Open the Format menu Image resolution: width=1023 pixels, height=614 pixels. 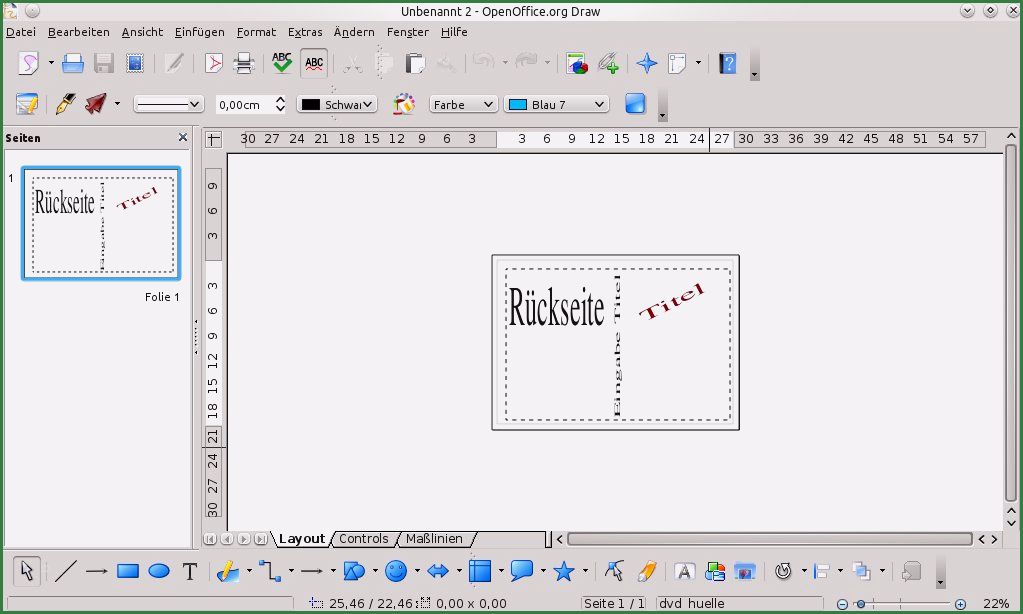coord(256,32)
